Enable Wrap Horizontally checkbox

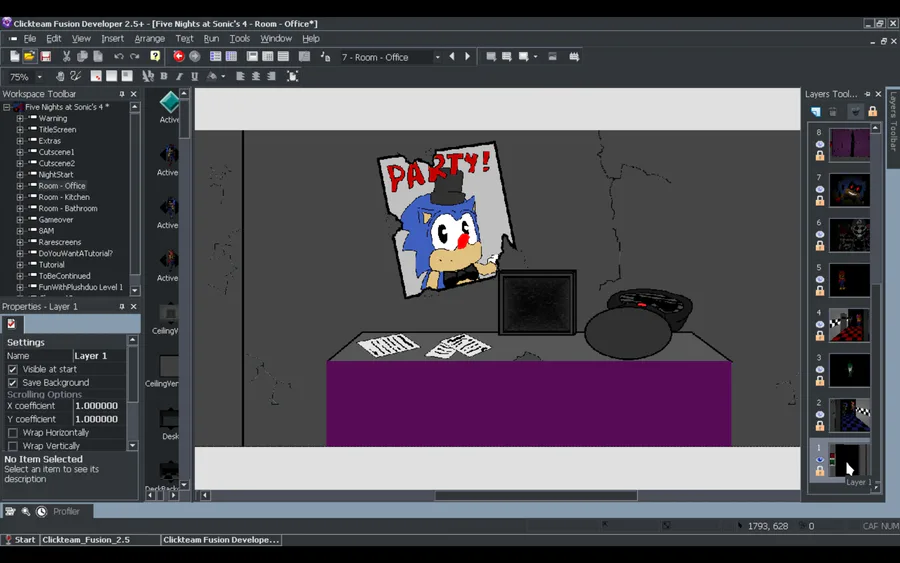click(13, 432)
